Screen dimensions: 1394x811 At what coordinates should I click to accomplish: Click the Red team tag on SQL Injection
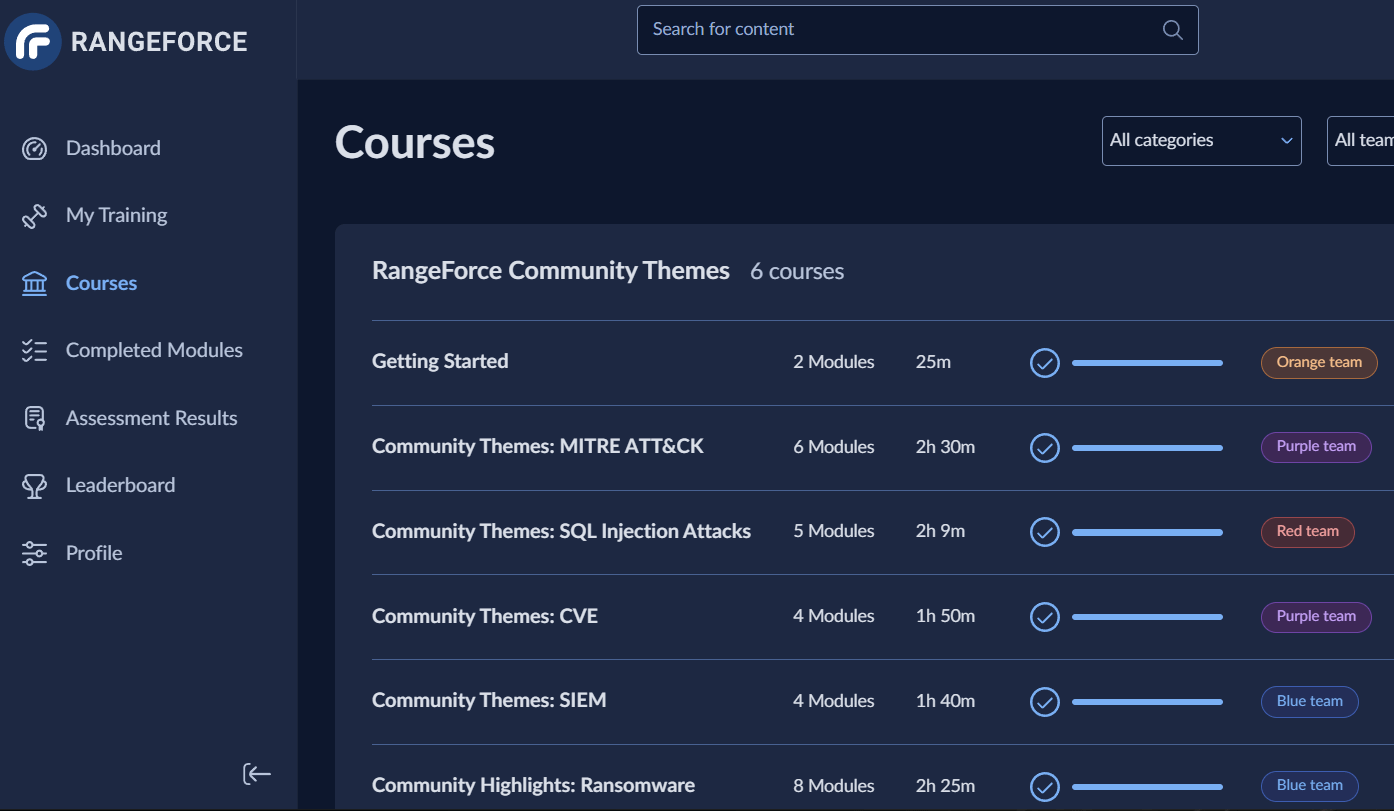point(1307,532)
